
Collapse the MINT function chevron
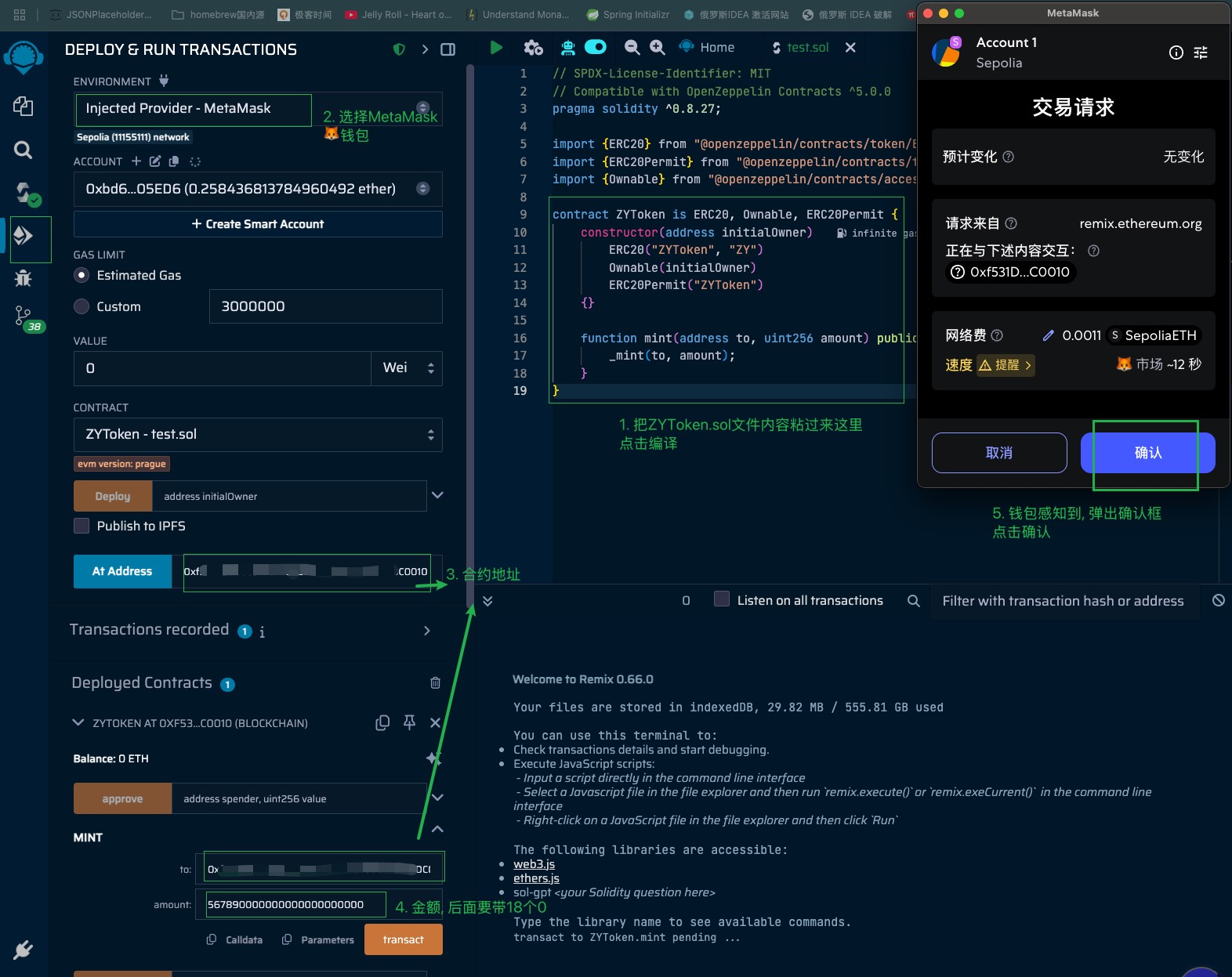(437, 829)
